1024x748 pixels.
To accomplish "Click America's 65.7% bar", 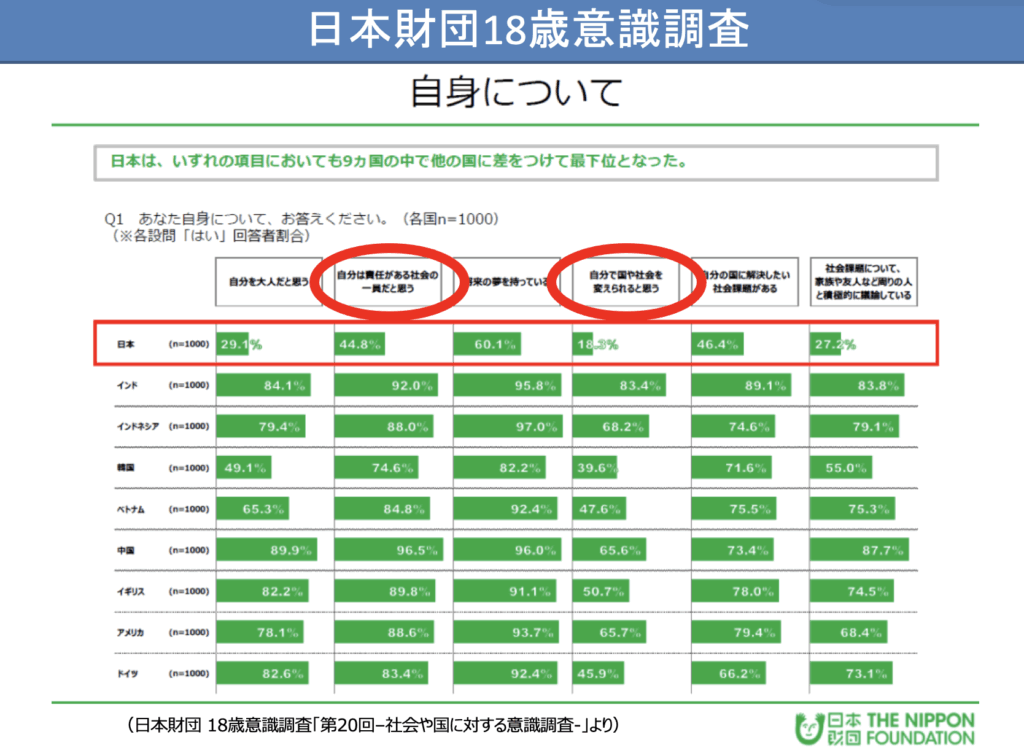I will click(609, 632).
